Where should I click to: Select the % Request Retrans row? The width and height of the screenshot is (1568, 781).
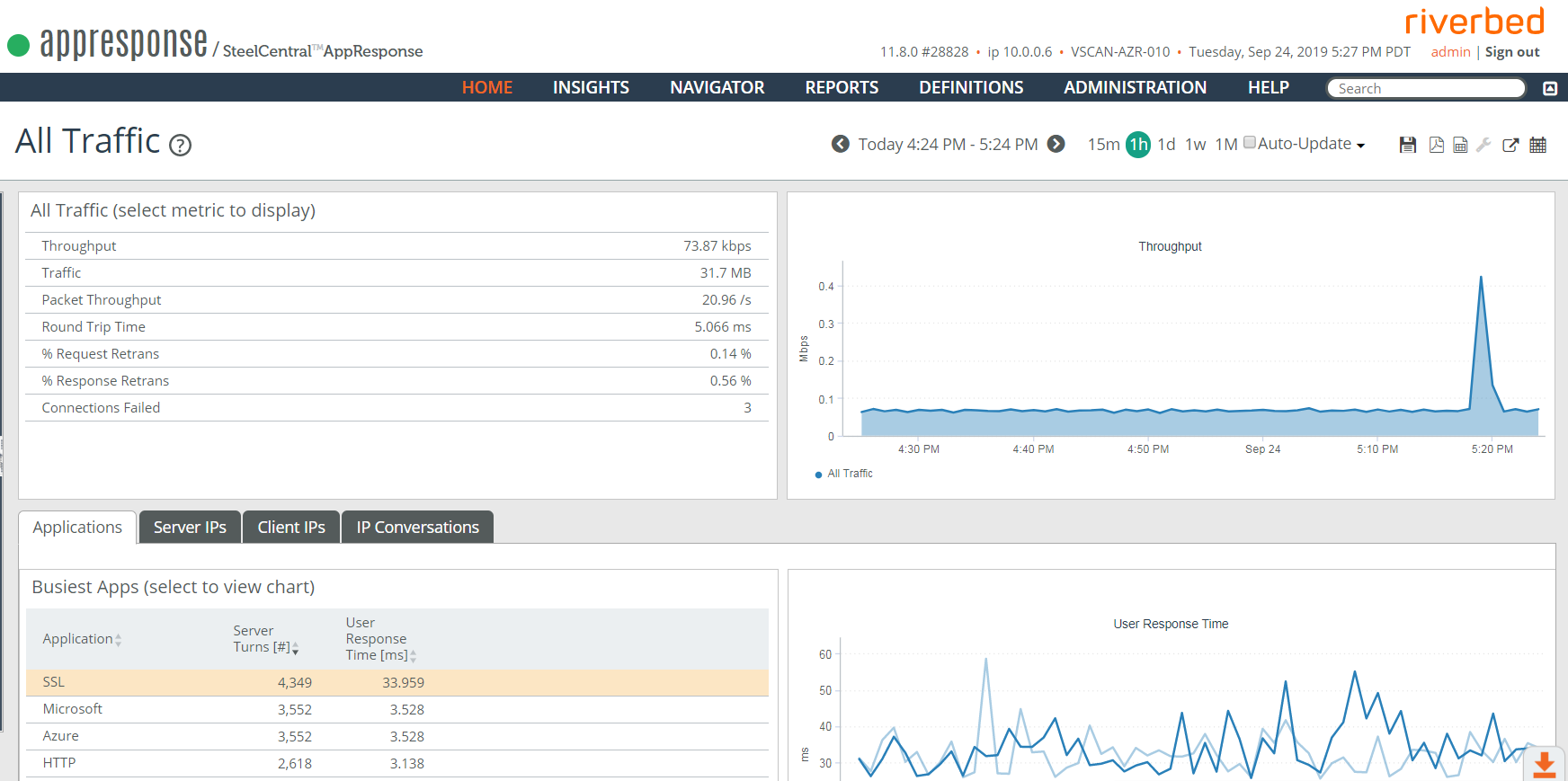tap(396, 354)
